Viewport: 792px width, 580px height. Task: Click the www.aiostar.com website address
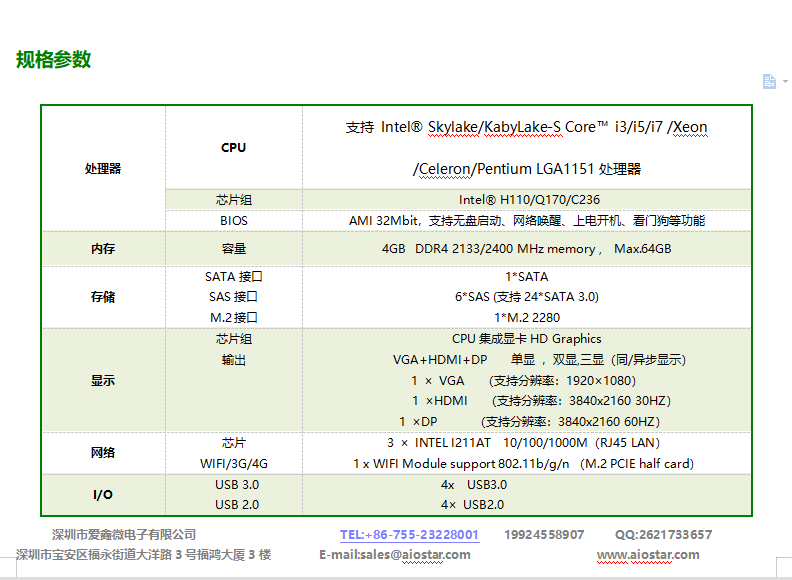pos(648,554)
